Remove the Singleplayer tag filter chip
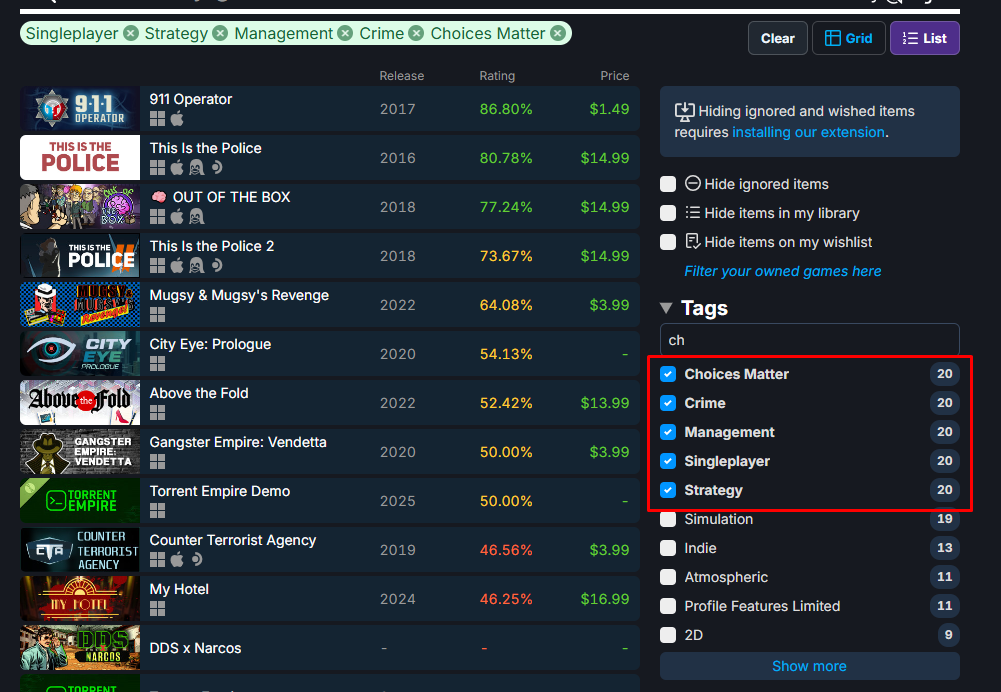Image resolution: width=1001 pixels, height=692 pixels. coord(131,33)
